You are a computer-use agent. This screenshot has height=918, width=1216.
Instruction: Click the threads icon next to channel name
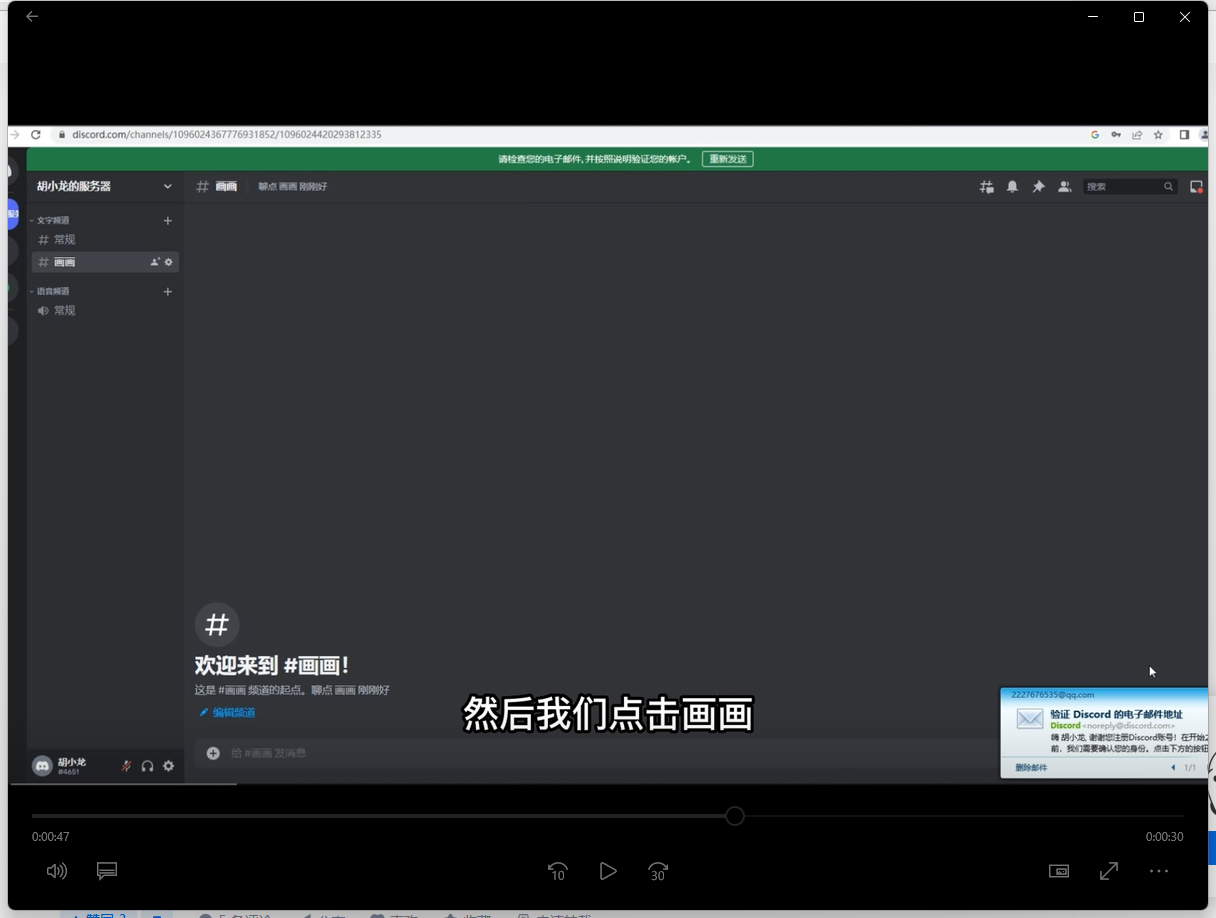tap(986, 186)
